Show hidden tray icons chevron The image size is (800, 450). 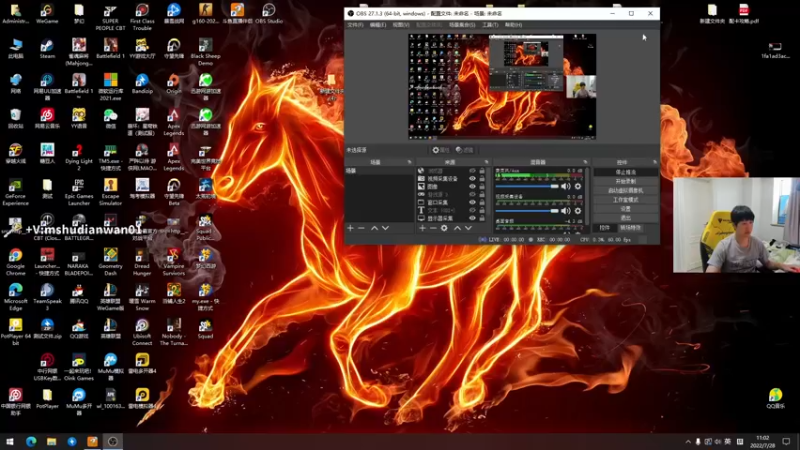pyautogui.click(x=687, y=442)
